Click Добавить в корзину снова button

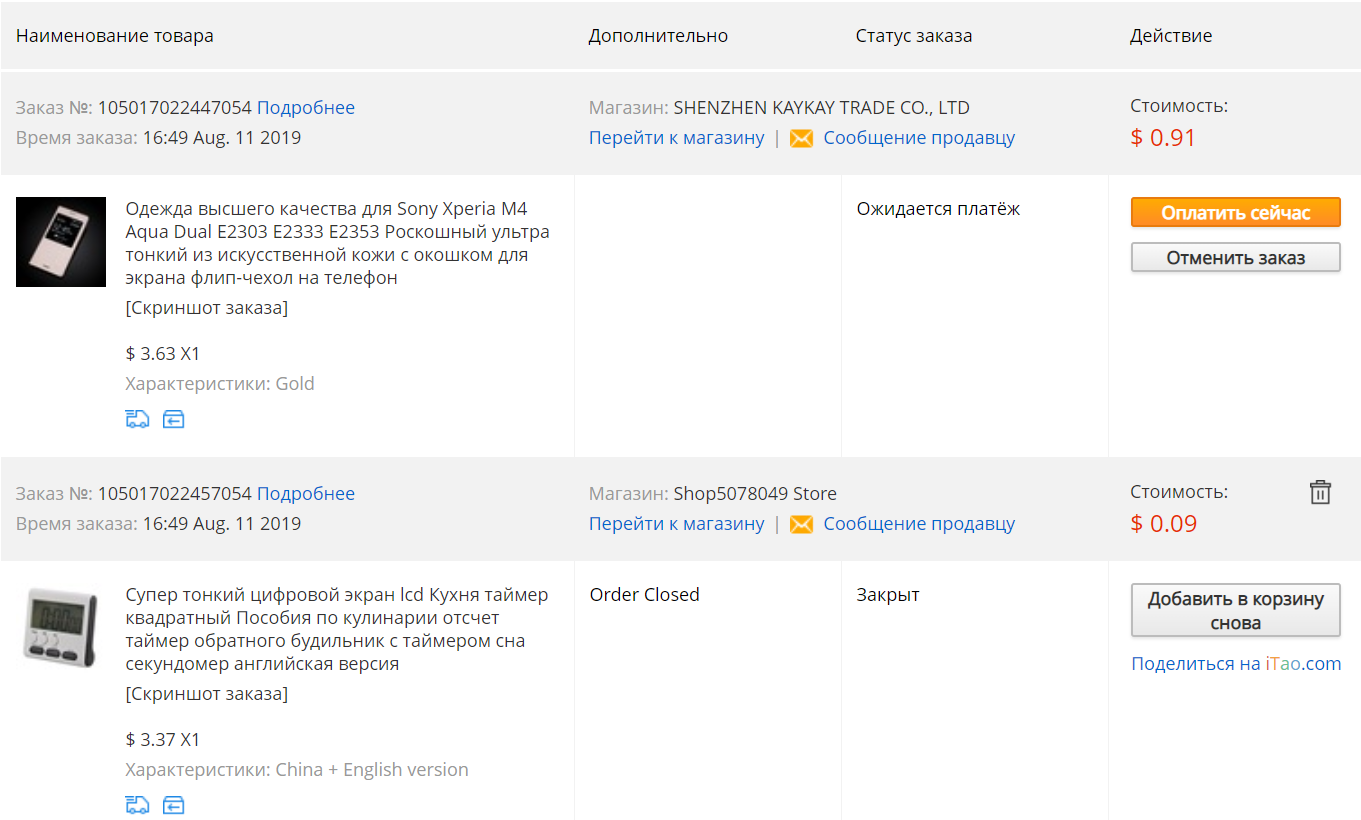(1235, 610)
